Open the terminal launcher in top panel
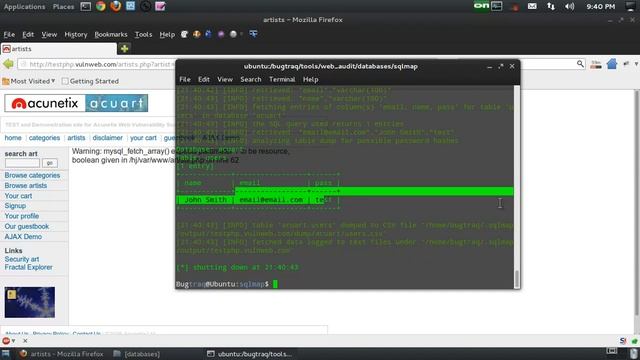This screenshot has width=640, height=360. coord(86,6)
